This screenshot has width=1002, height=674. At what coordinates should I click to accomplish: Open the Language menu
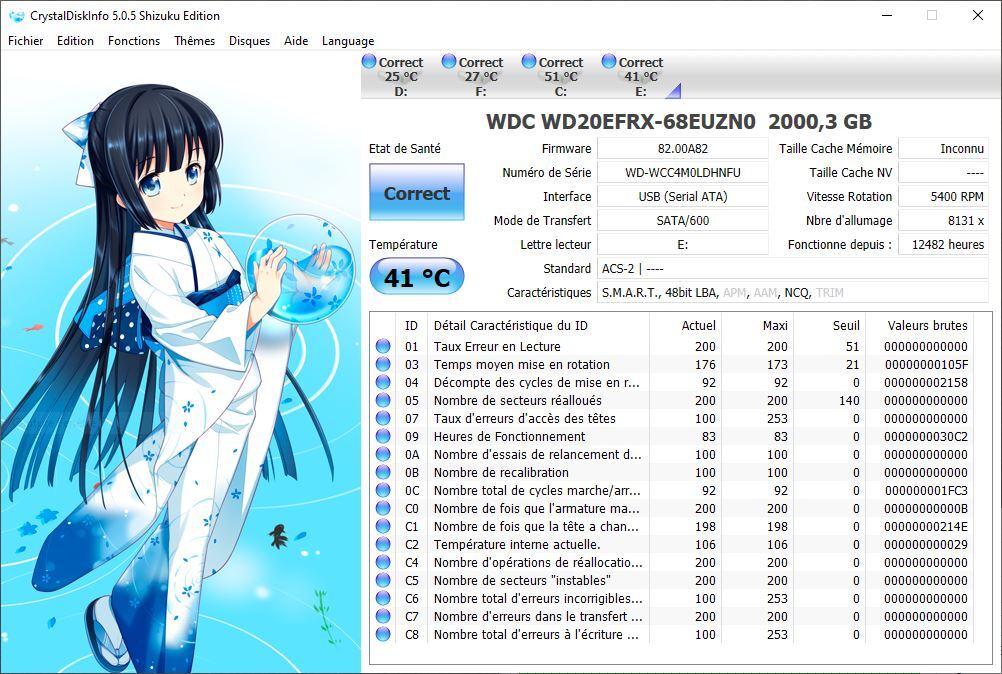(x=348, y=41)
